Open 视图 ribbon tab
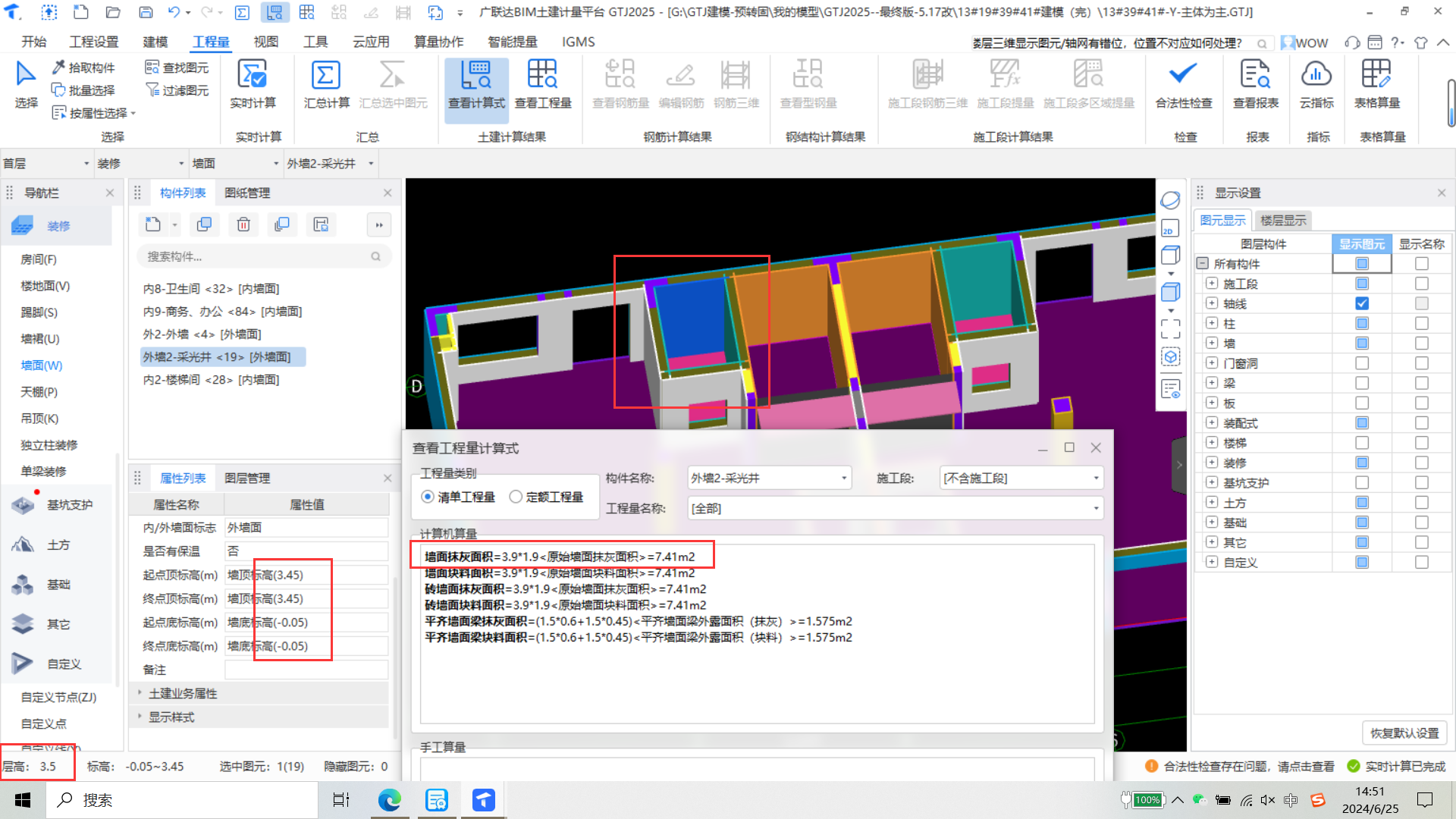Screen dimensions: 1456x819 [265, 42]
